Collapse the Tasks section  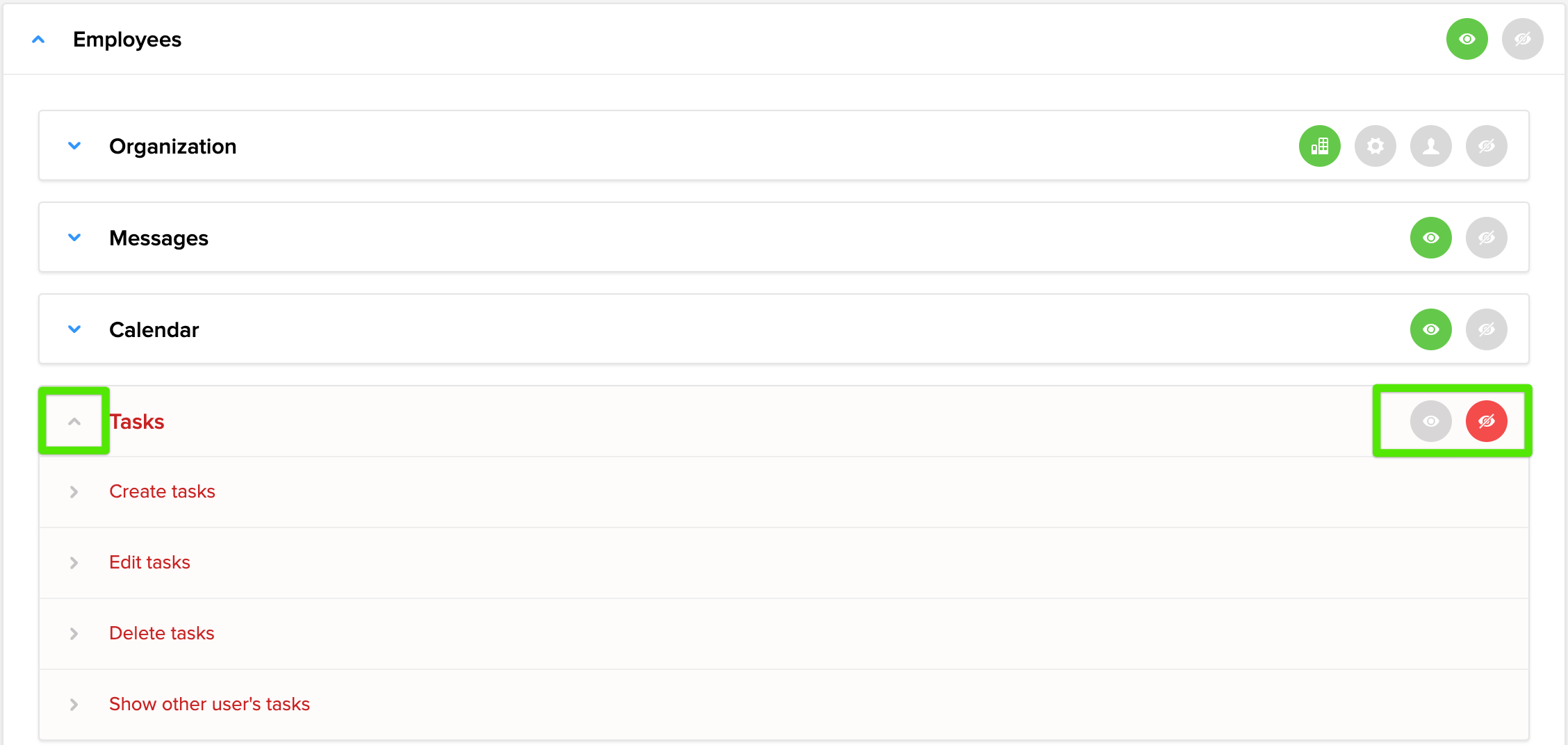tap(74, 421)
